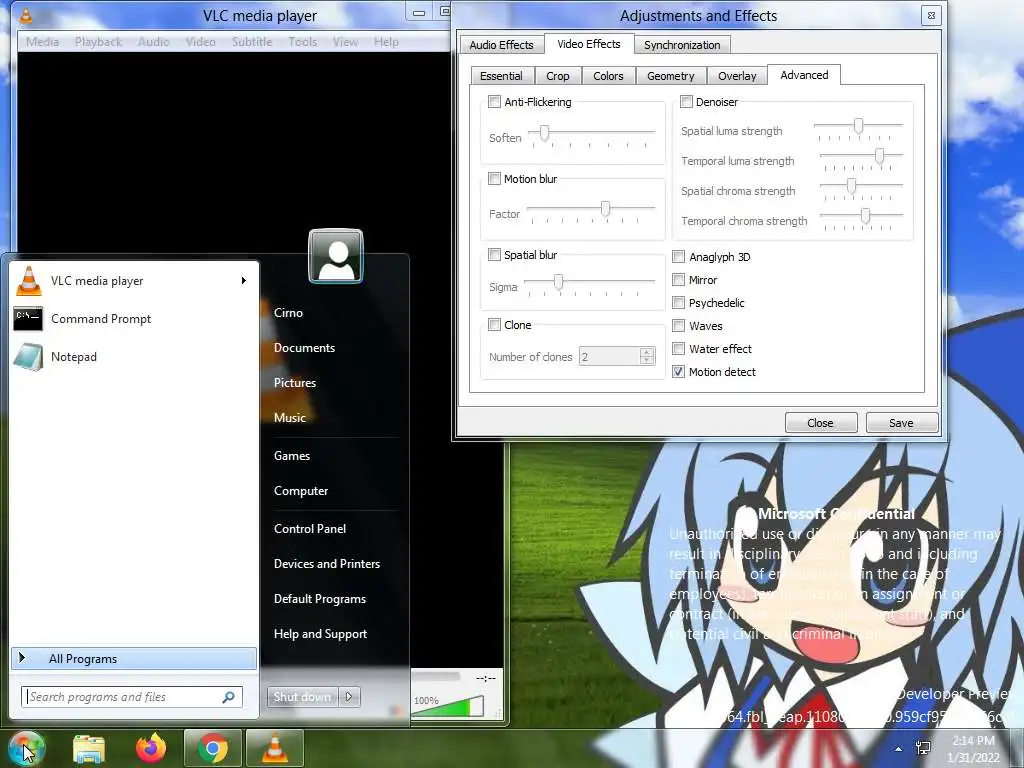The height and width of the screenshot is (768, 1024).
Task: Switch to the Audio Effects tab
Action: click(501, 45)
